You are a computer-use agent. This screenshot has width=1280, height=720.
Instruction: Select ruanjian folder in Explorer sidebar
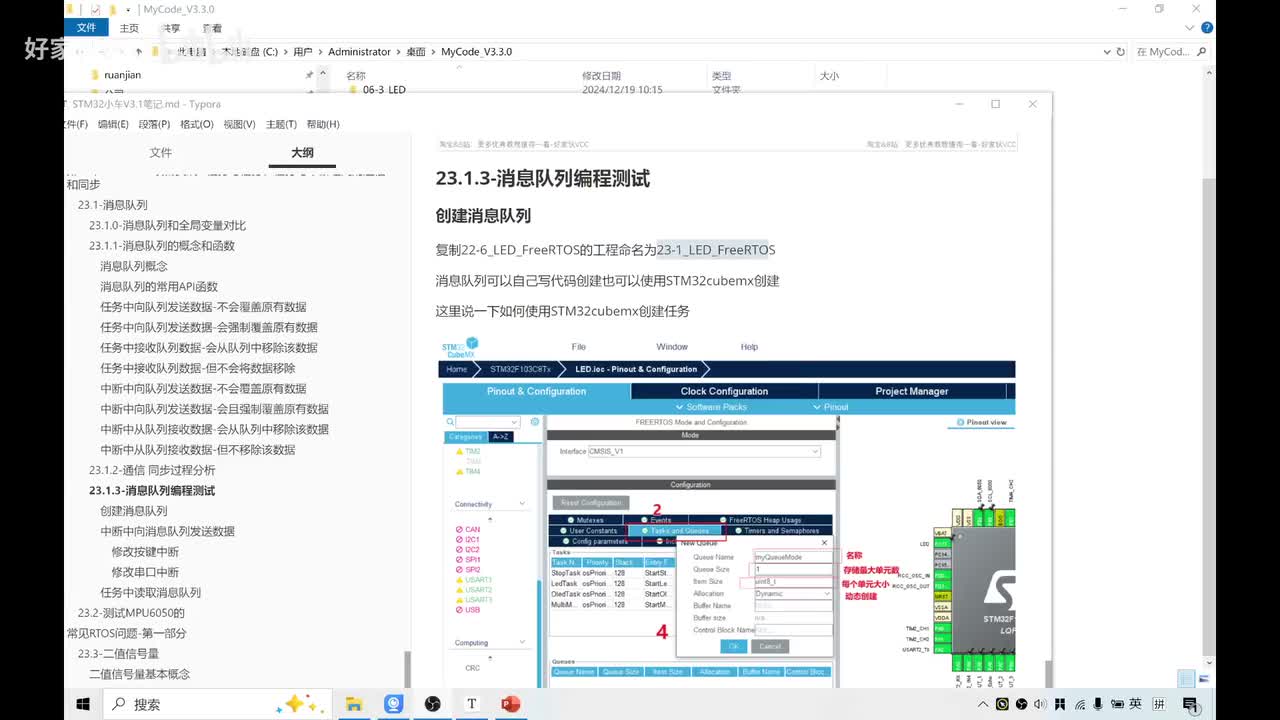point(123,75)
